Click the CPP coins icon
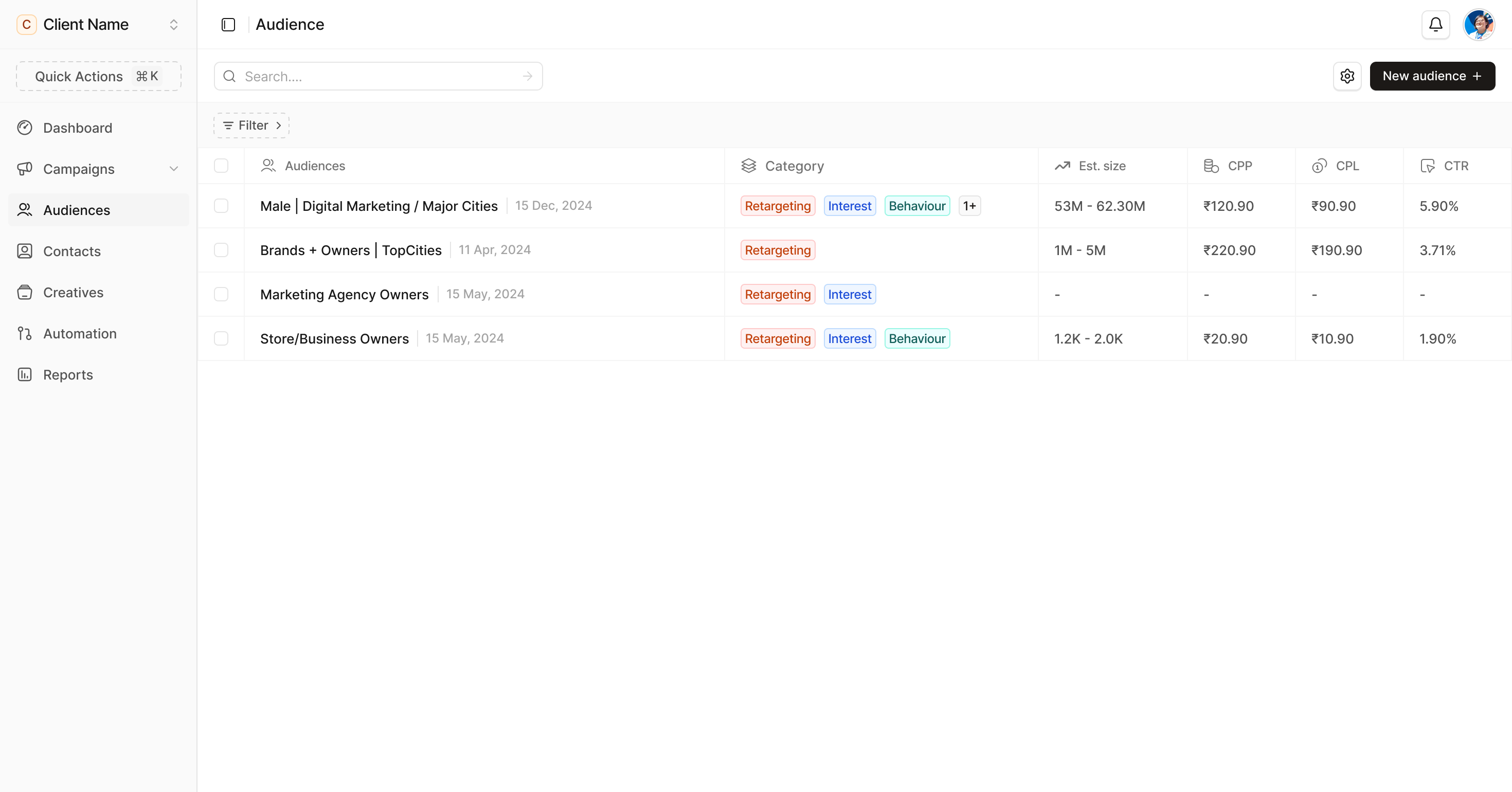Viewport: 1512px width, 792px height. pos(1211,166)
